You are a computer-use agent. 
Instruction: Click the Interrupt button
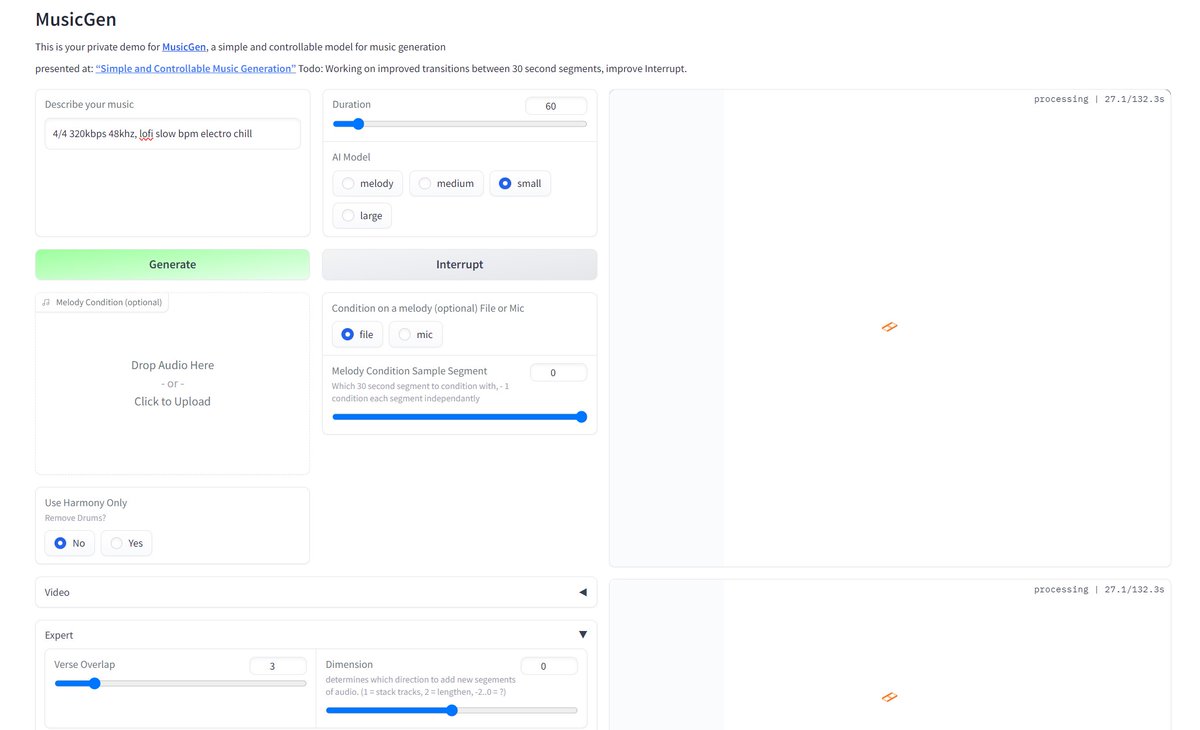click(459, 264)
